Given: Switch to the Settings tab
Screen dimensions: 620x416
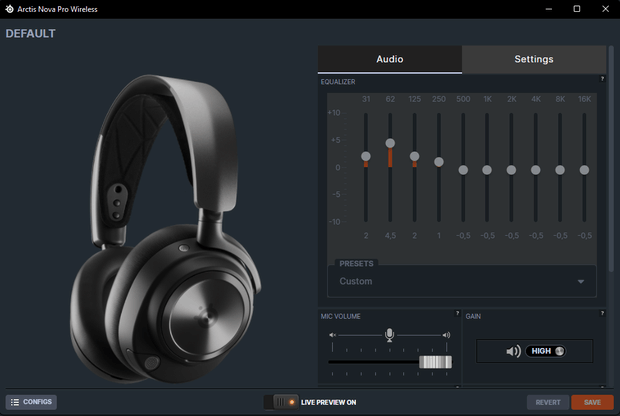Looking at the screenshot, I should (534, 59).
